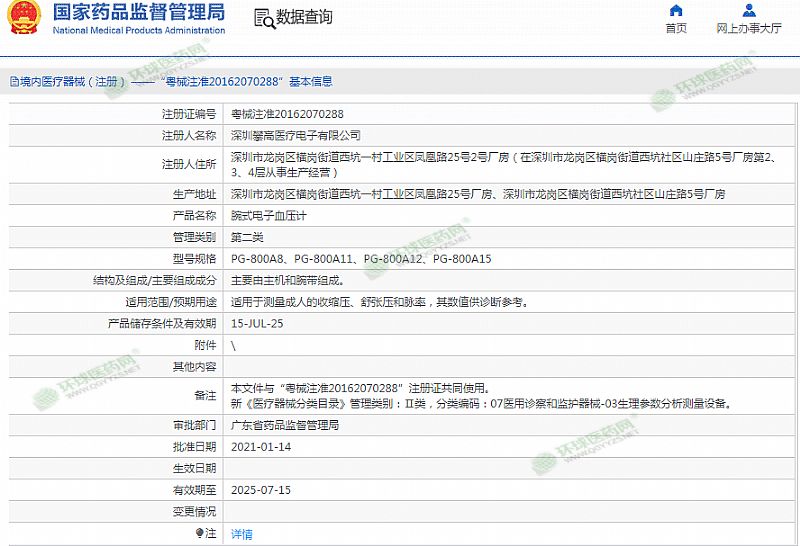Click the 网上办事大厅 person icon

pyautogui.click(x=748, y=11)
